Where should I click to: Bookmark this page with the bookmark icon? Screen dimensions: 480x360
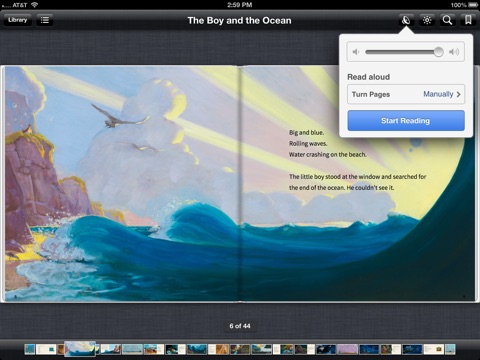[468, 20]
